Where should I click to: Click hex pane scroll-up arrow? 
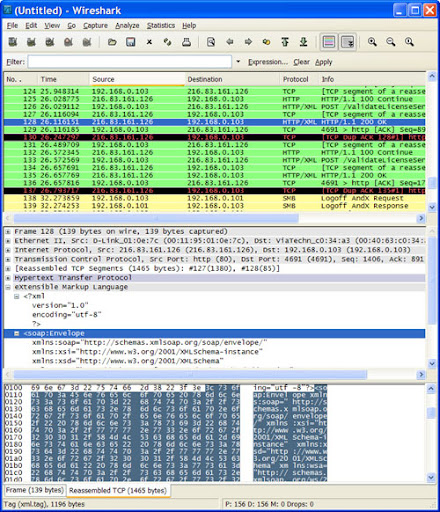coord(431,389)
